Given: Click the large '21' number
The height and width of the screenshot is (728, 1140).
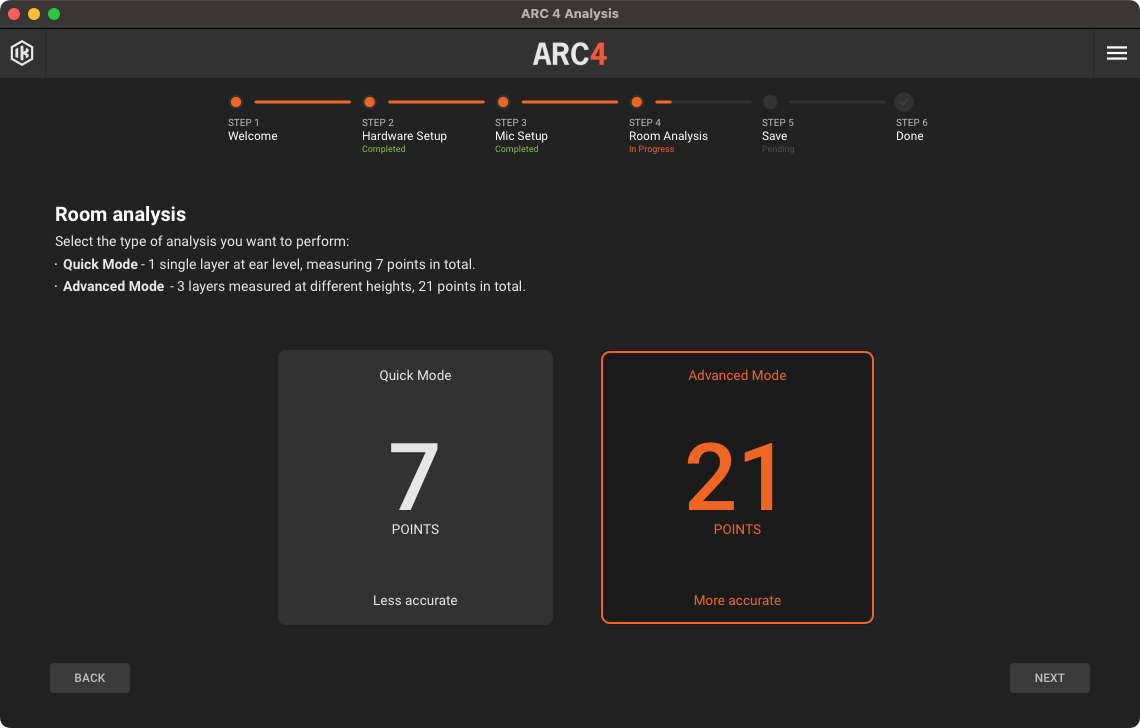Looking at the screenshot, I should pyautogui.click(x=732, y=477).
